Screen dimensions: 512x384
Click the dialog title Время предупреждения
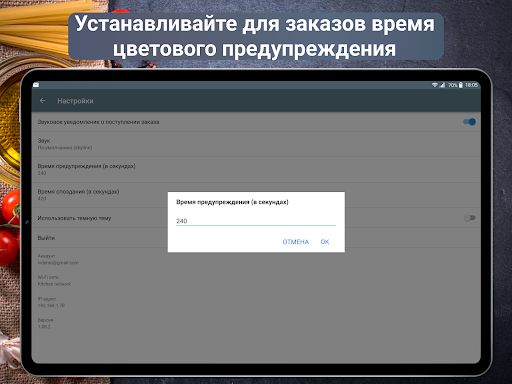(232, 202)
